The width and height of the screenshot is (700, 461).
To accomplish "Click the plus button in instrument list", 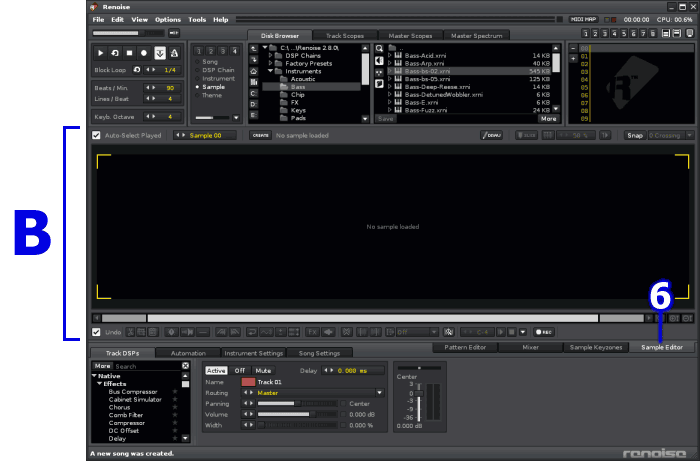I will [573, 58].
